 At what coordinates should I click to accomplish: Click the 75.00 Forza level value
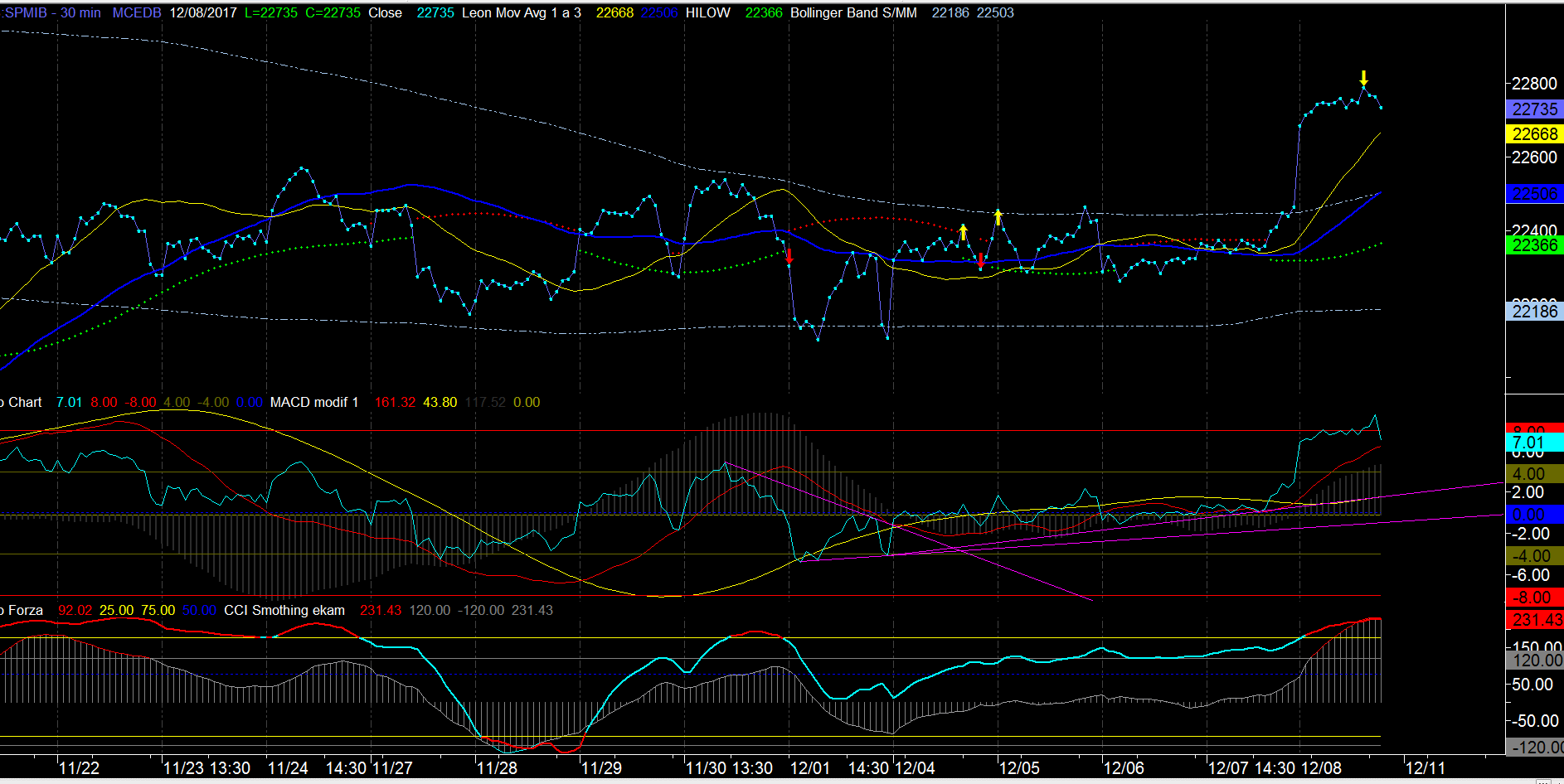click(x=158, y=611)
